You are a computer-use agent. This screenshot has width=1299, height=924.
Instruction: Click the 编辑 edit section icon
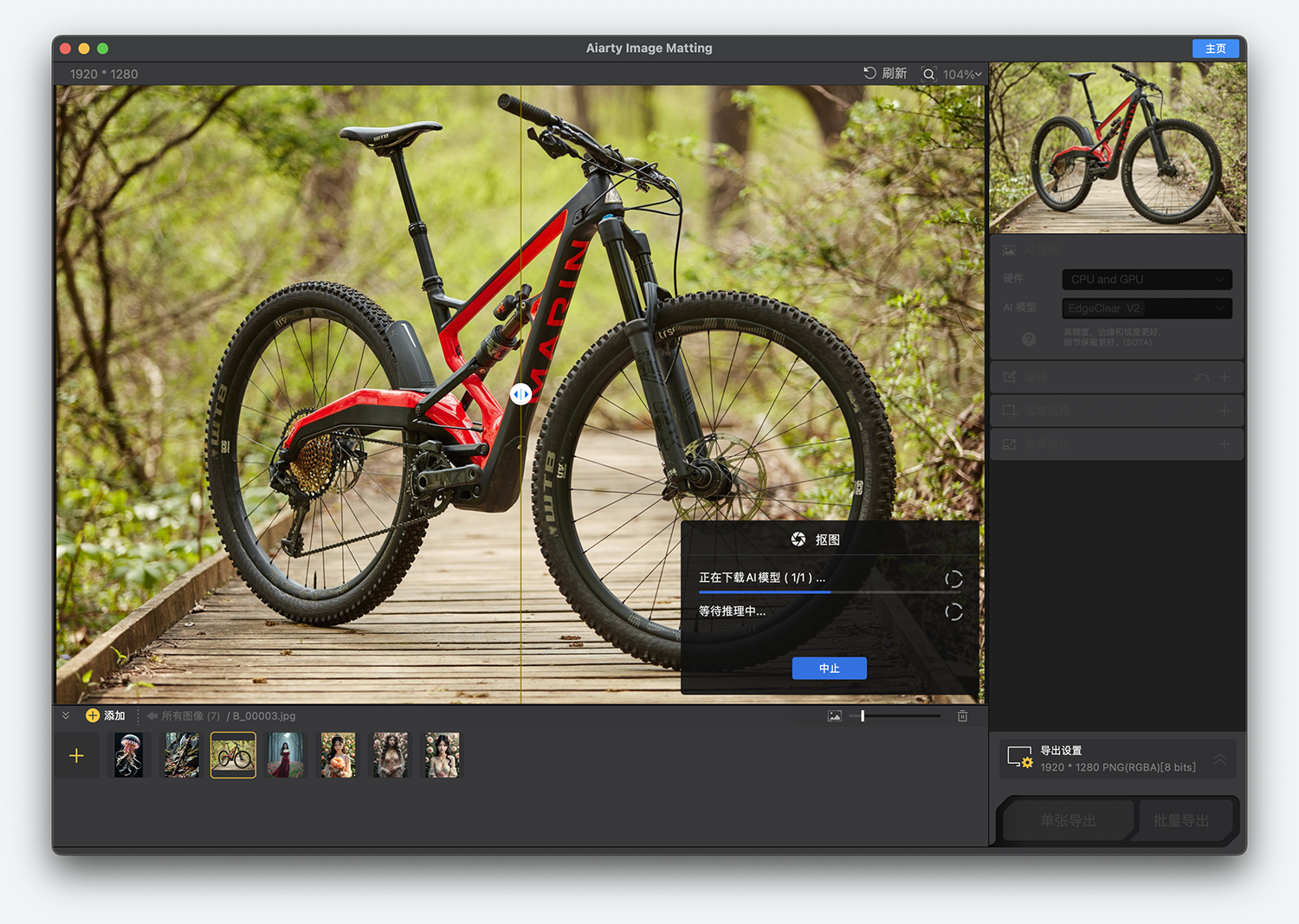tap(1010, 377)
